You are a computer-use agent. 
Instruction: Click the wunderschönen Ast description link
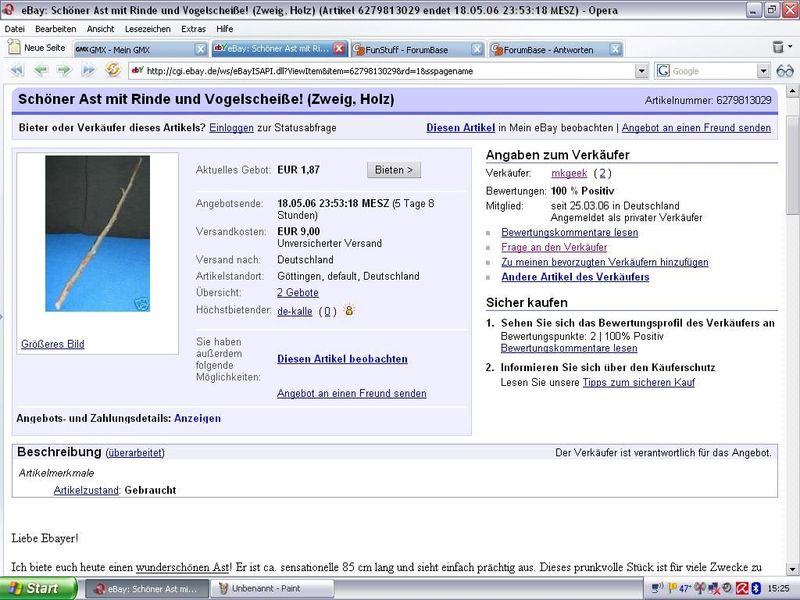[182, 567]
